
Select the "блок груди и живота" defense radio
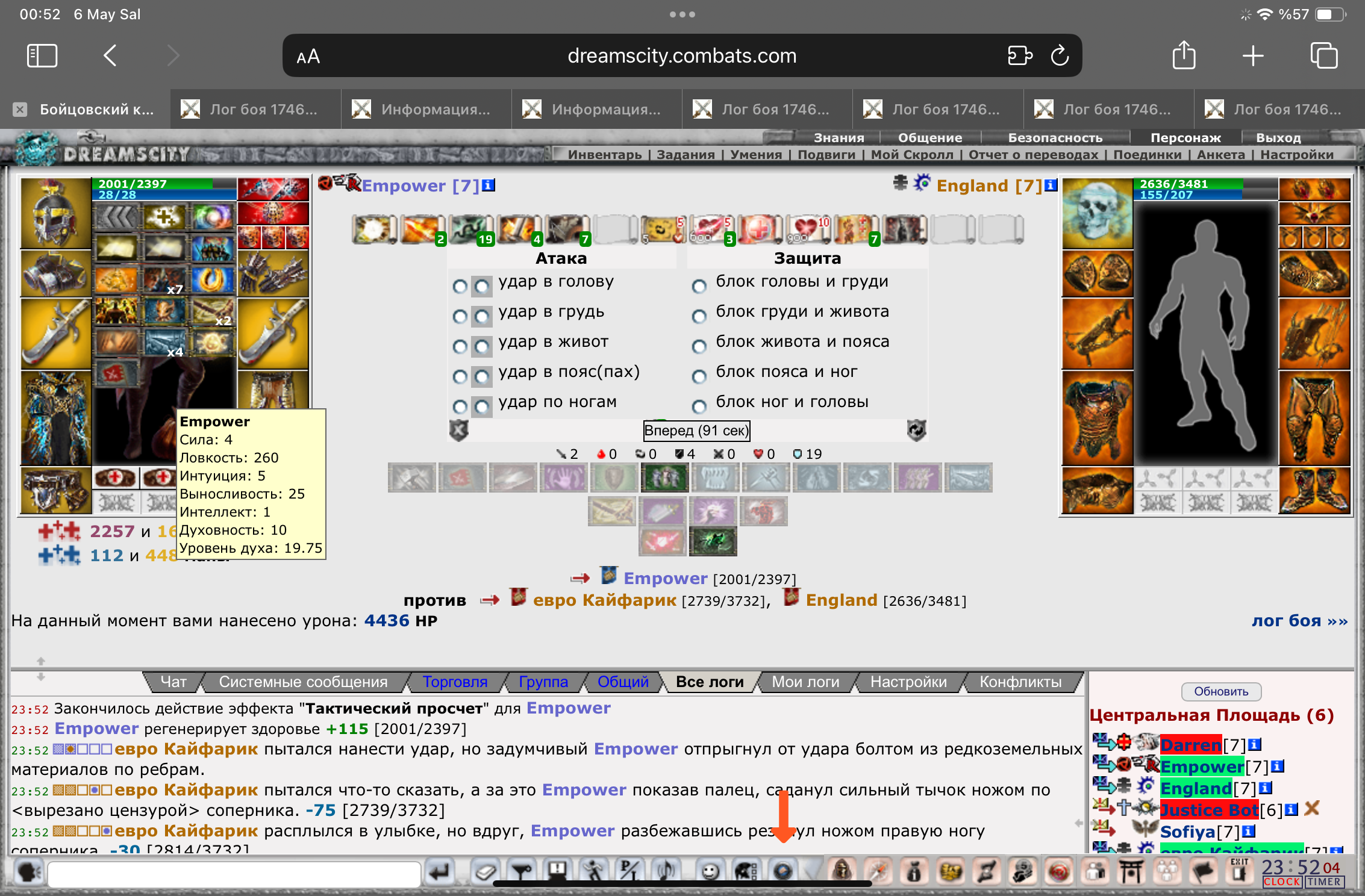coord(699,316)
